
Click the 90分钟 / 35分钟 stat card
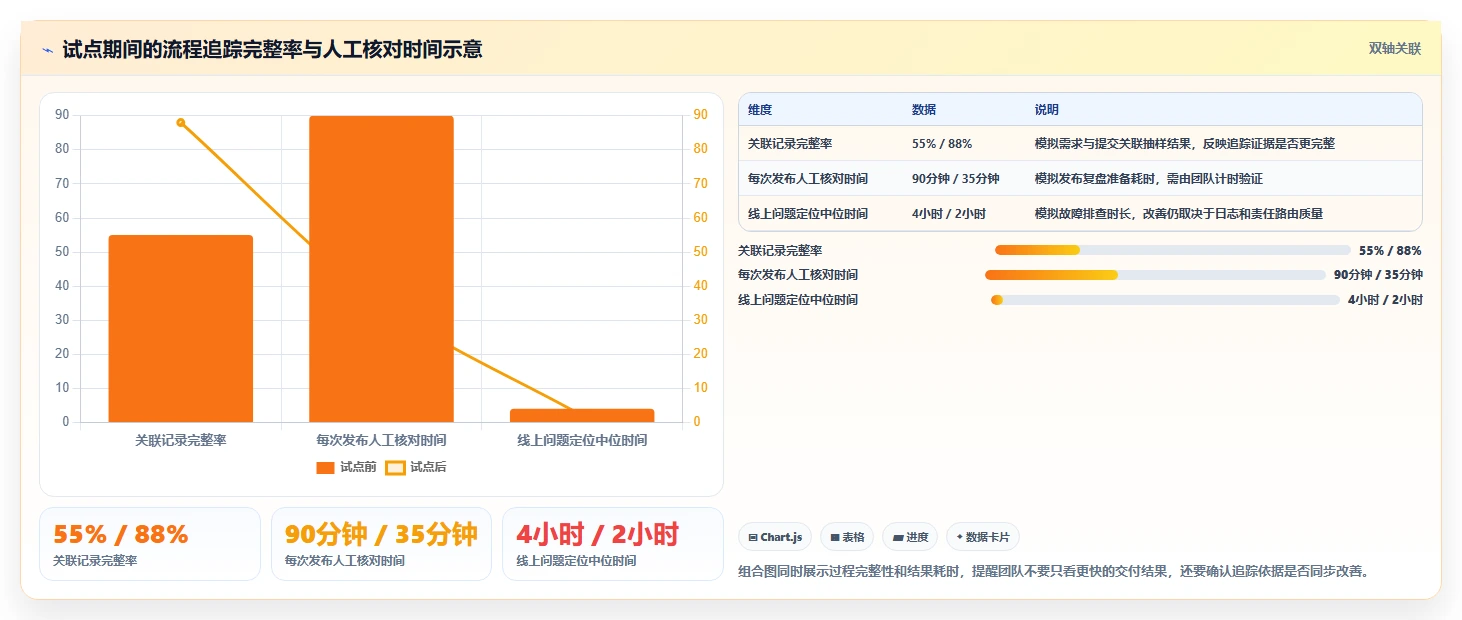coord(381,544)
